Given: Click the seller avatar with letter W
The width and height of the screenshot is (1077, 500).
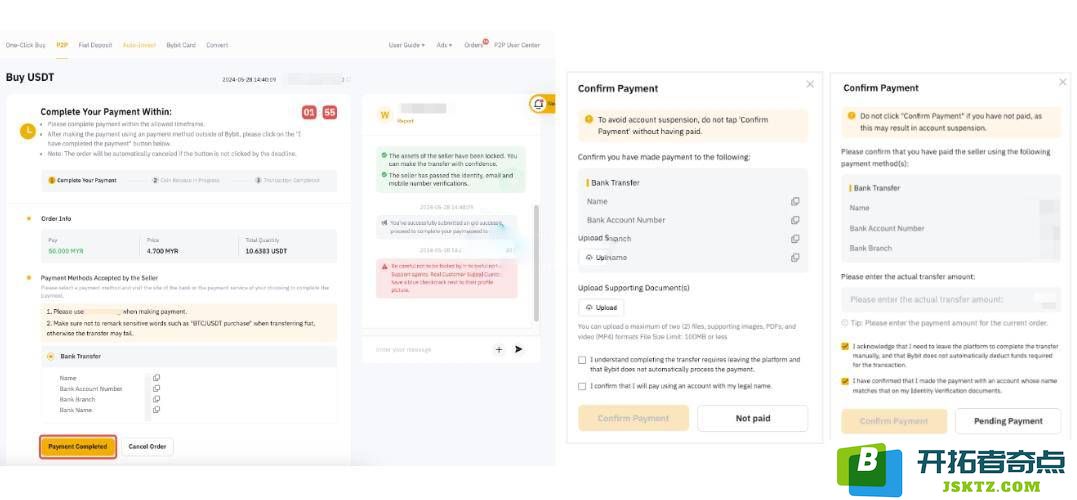Looking at the screenshot, I should click(385, 115).
